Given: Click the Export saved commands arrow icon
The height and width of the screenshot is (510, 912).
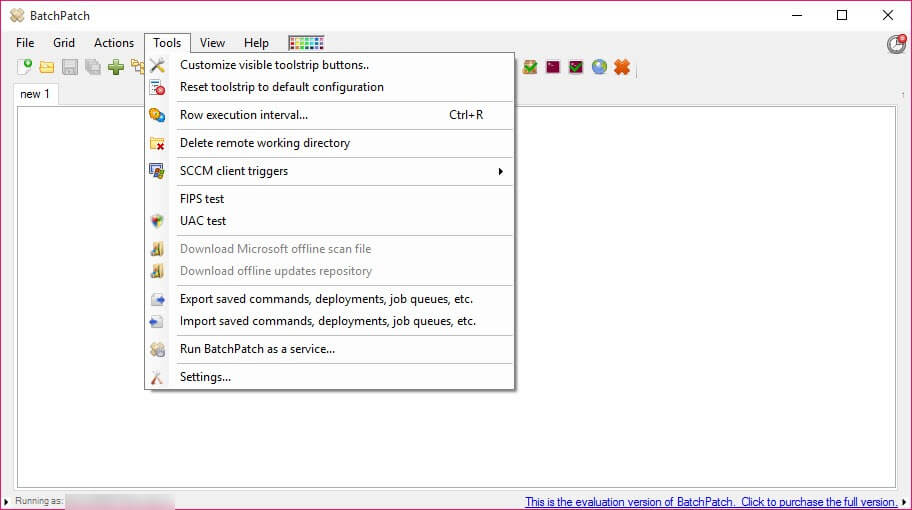Looking at the screenshot, I should click(157, 299).
